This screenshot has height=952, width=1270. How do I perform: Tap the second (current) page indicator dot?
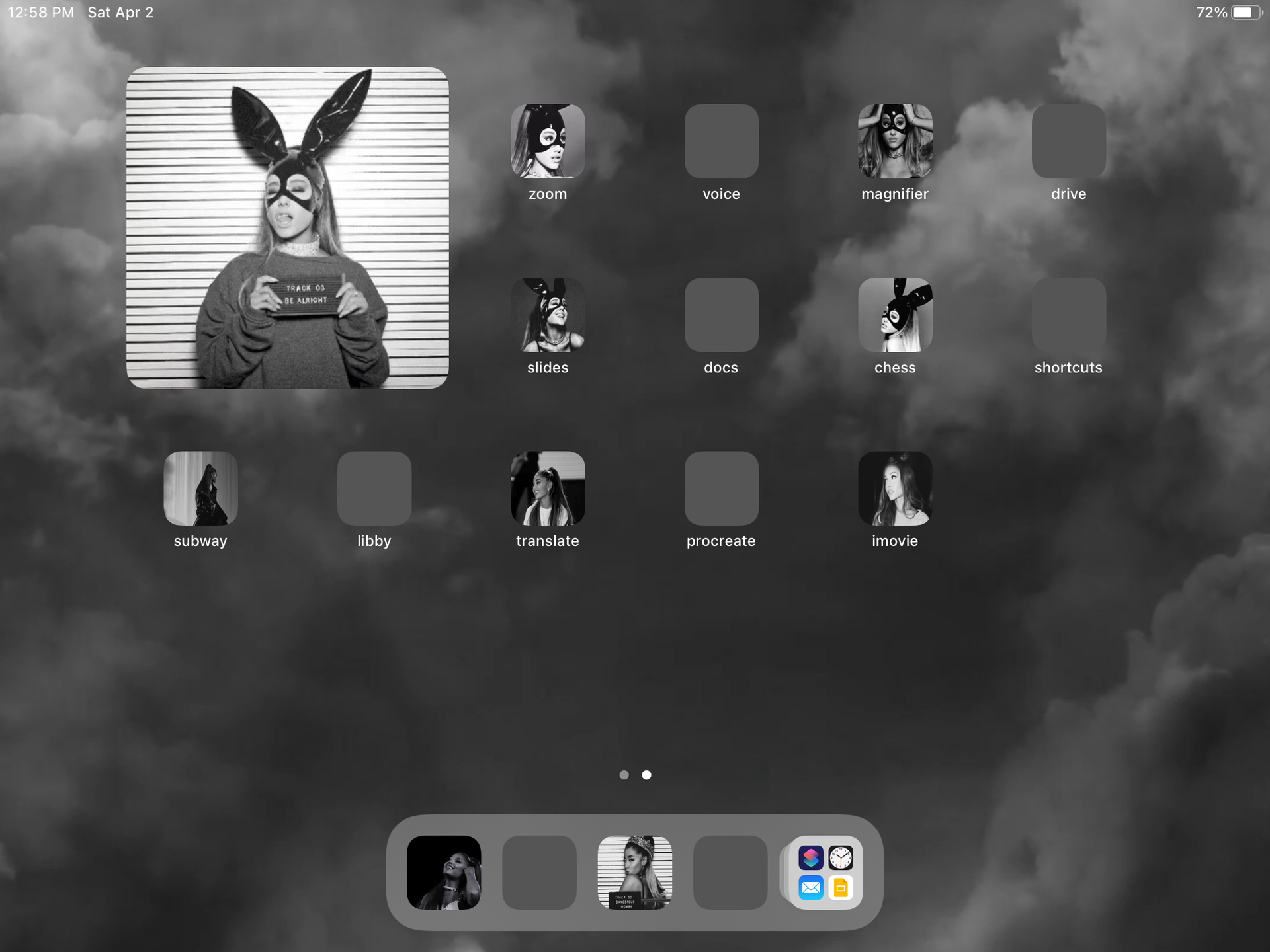click(x=646, y=775)
